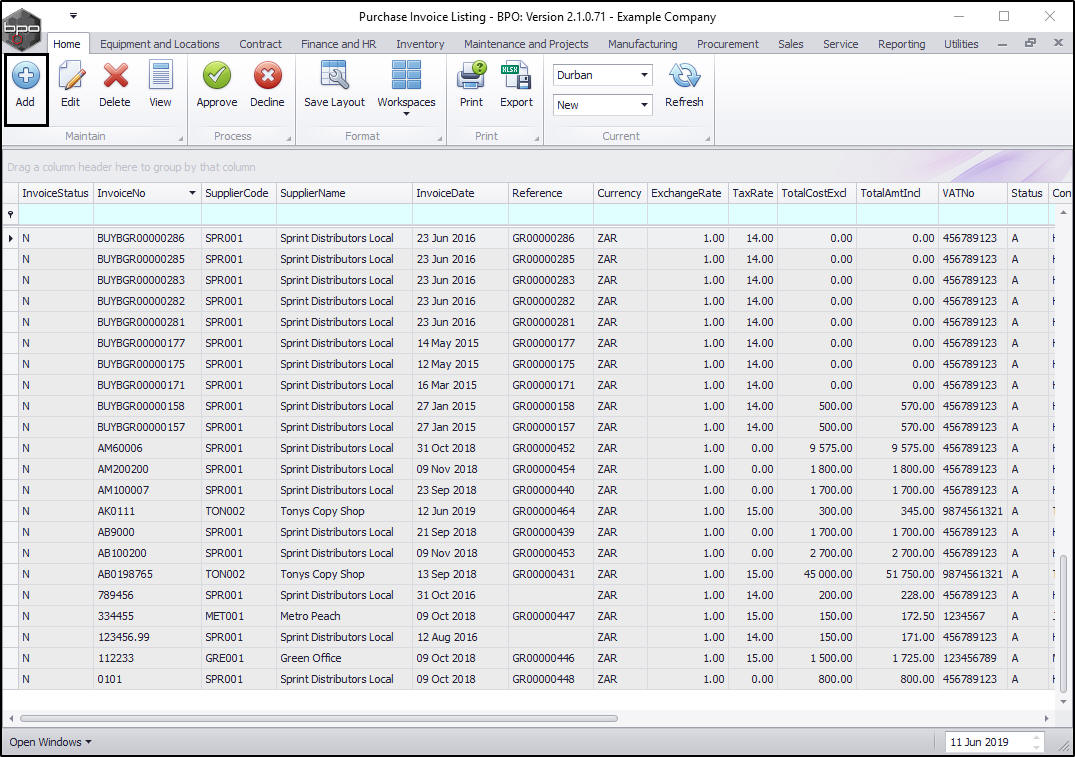Open the View icon in Maintain group
This screenshot has height=757, width=1075.
(160, 76)
